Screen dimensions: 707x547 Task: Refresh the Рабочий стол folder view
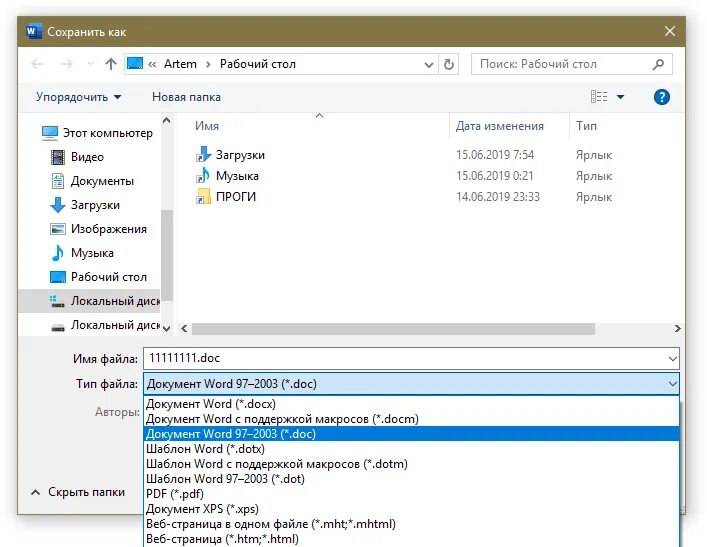(x=449, y=64)
